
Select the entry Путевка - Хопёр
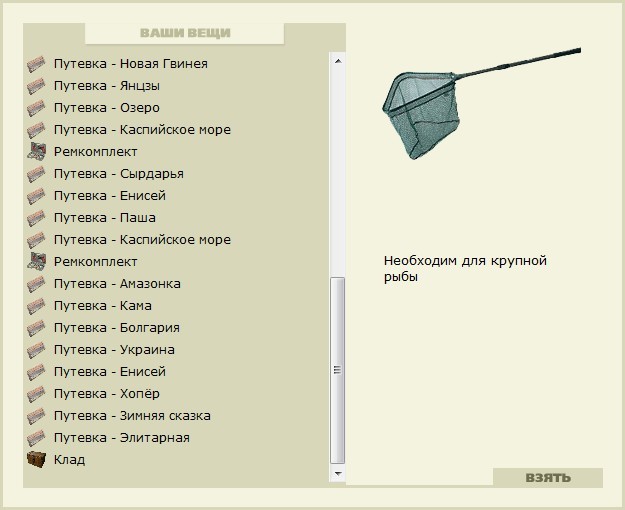coord(107,394)
